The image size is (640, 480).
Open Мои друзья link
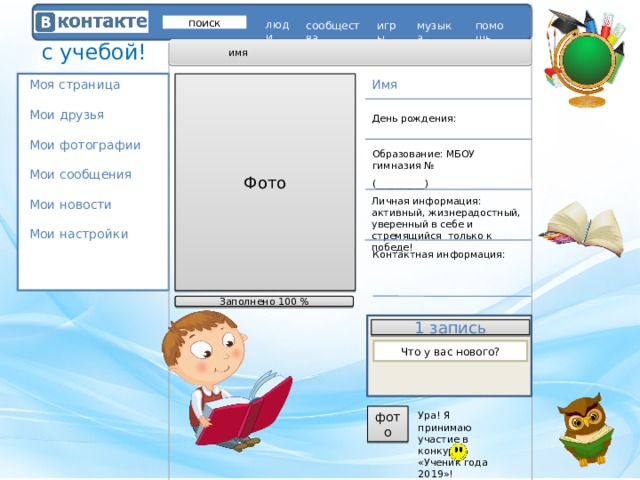pyautogui.click(x=67, y=115)
